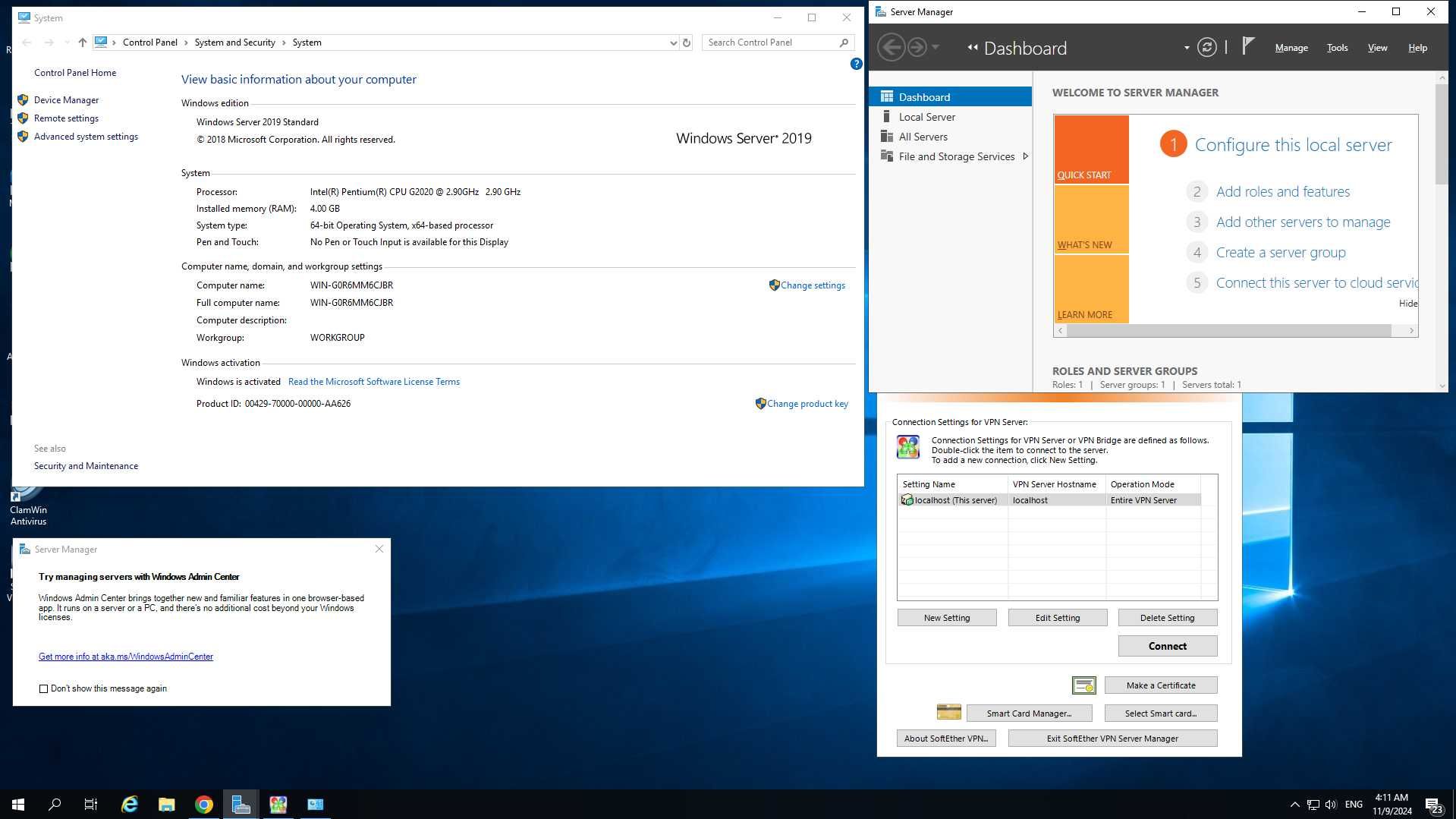Click Smart Card Manager button
Screen dimensions: 1456x819
(1028, 713)
